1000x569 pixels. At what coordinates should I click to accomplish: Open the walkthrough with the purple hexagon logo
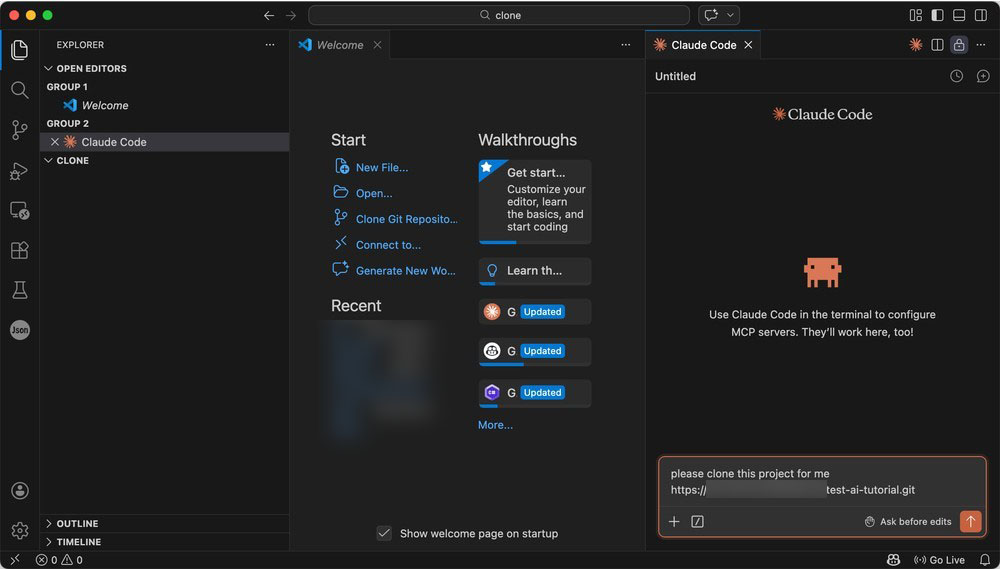click(x=535, y=393)
